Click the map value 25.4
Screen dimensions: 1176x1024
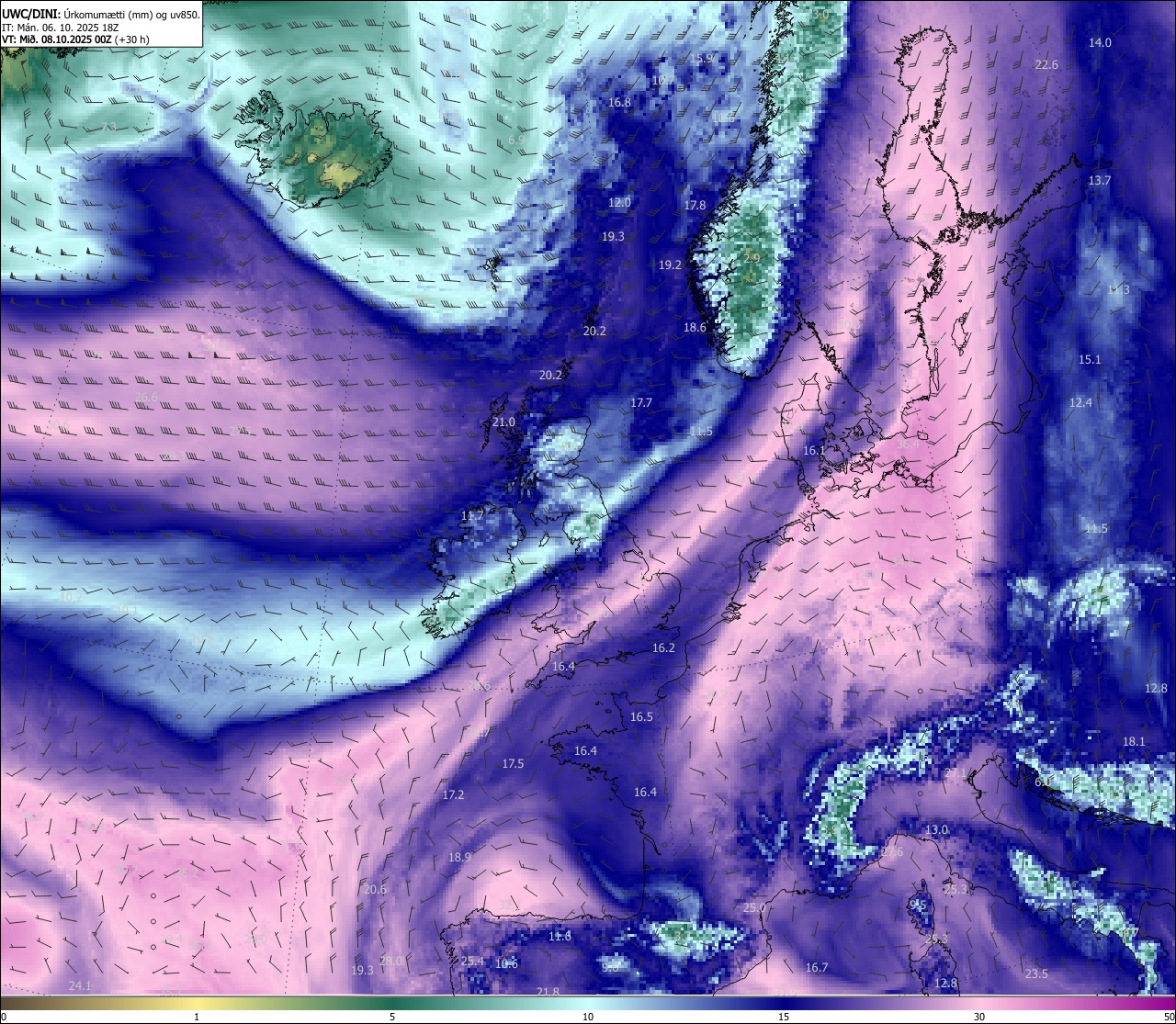[x=472, y=962]
